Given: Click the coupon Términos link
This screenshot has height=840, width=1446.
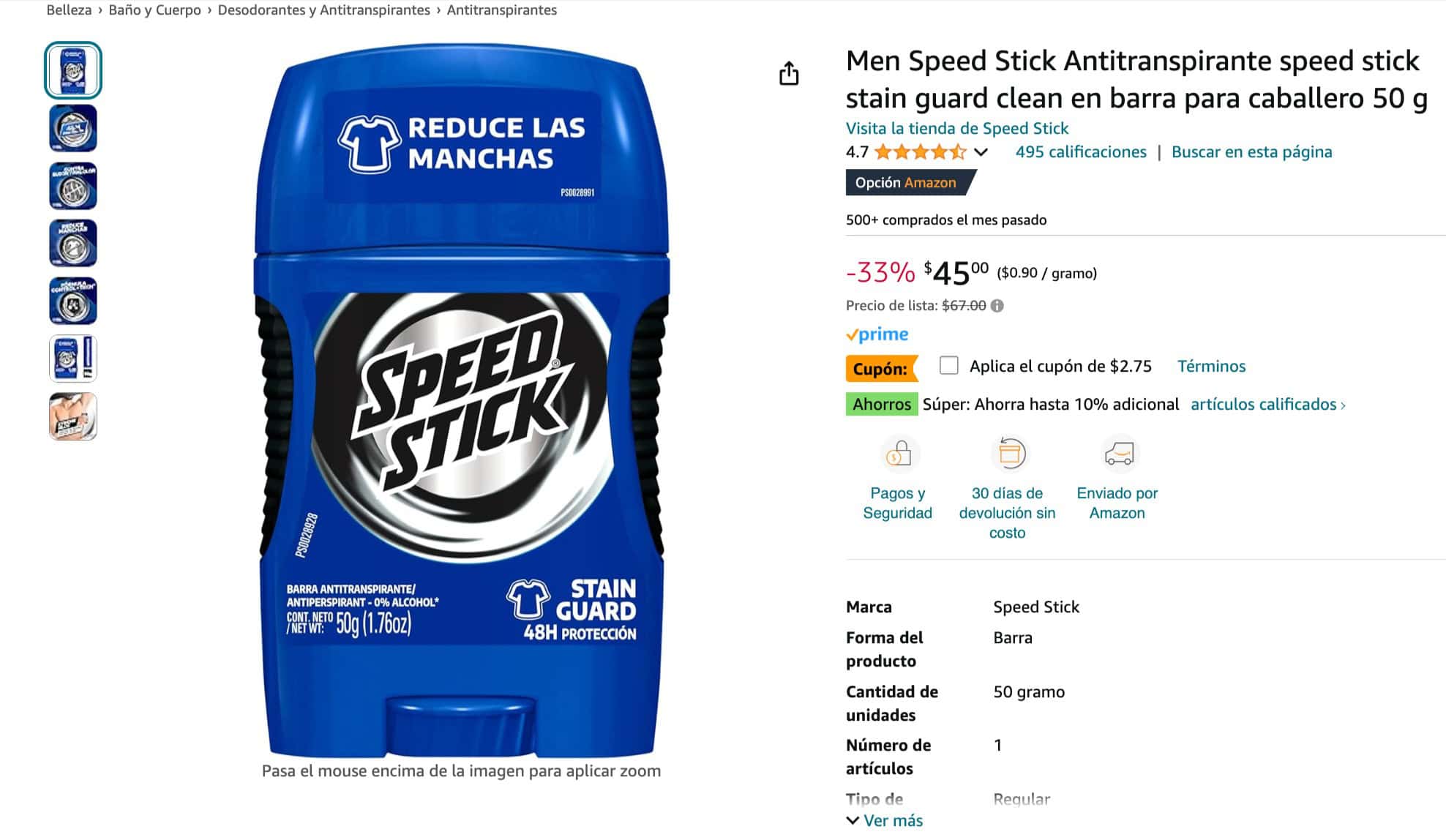Looking at the screenshot, I should point(1211,367).
